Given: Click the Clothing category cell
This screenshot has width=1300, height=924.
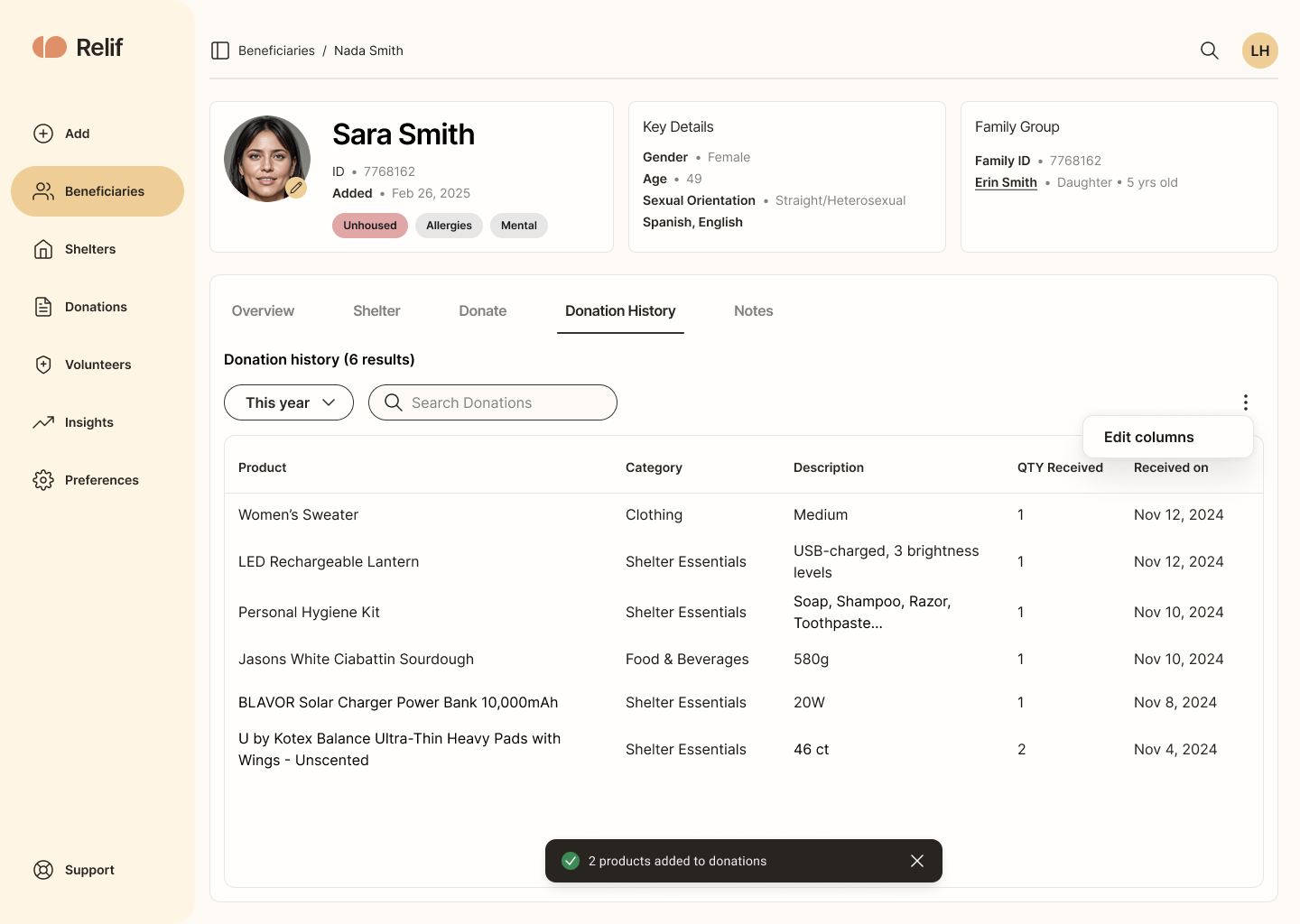Looking at the screenshot, I should (x=654, y=514).
